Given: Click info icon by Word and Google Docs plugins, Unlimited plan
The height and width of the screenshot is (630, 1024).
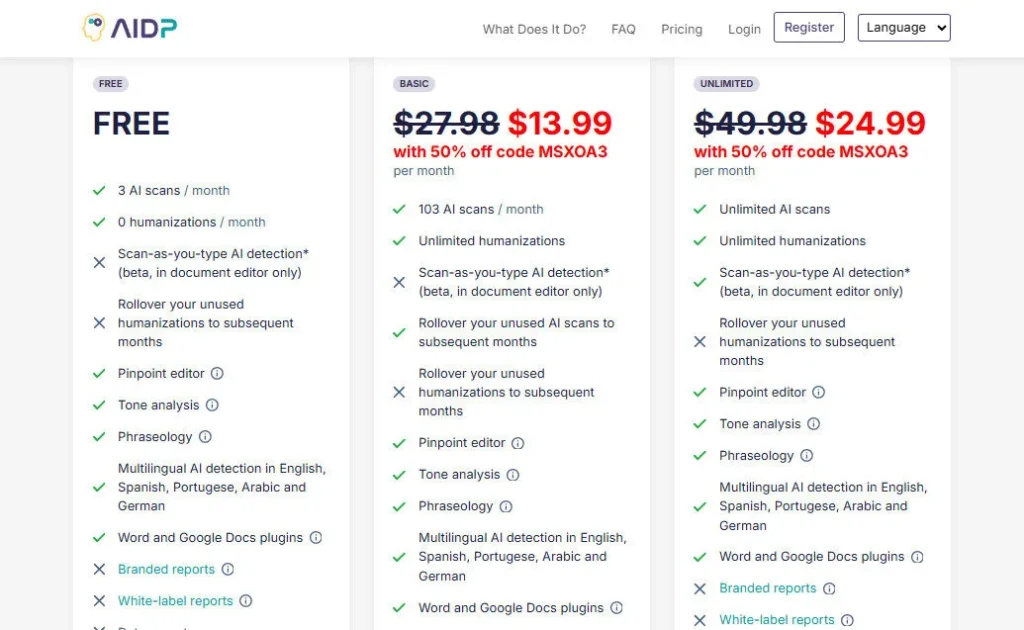Looking at the screenshot, I should (917, 557).
